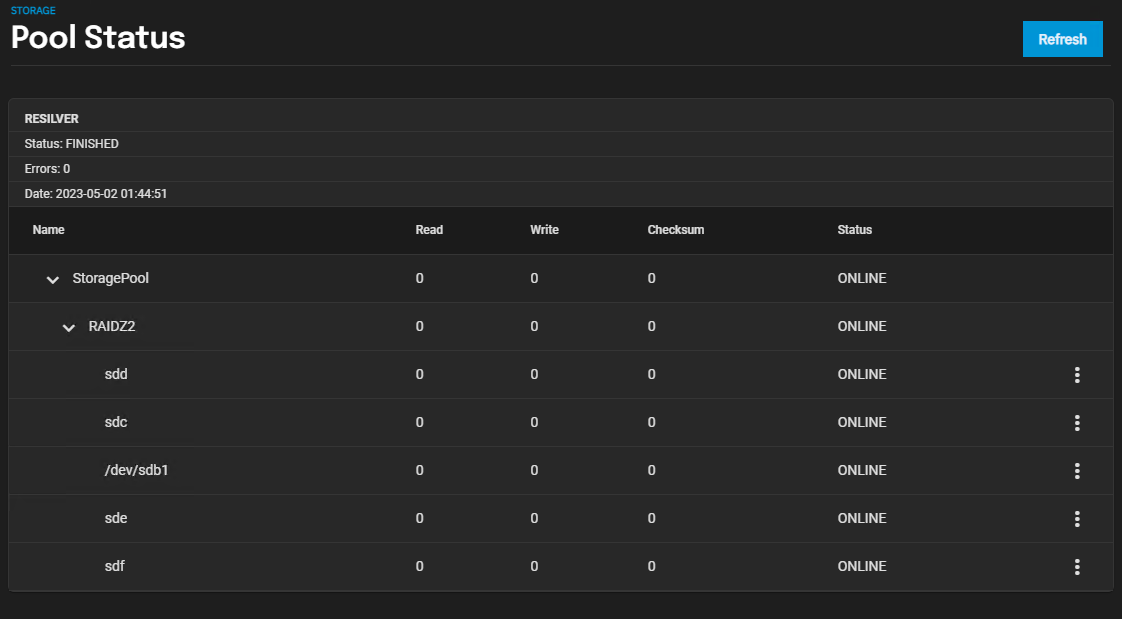Click ONLINE status in StoragePool row
Screen dimensions: 1122x619
click(x=862, y=278)
